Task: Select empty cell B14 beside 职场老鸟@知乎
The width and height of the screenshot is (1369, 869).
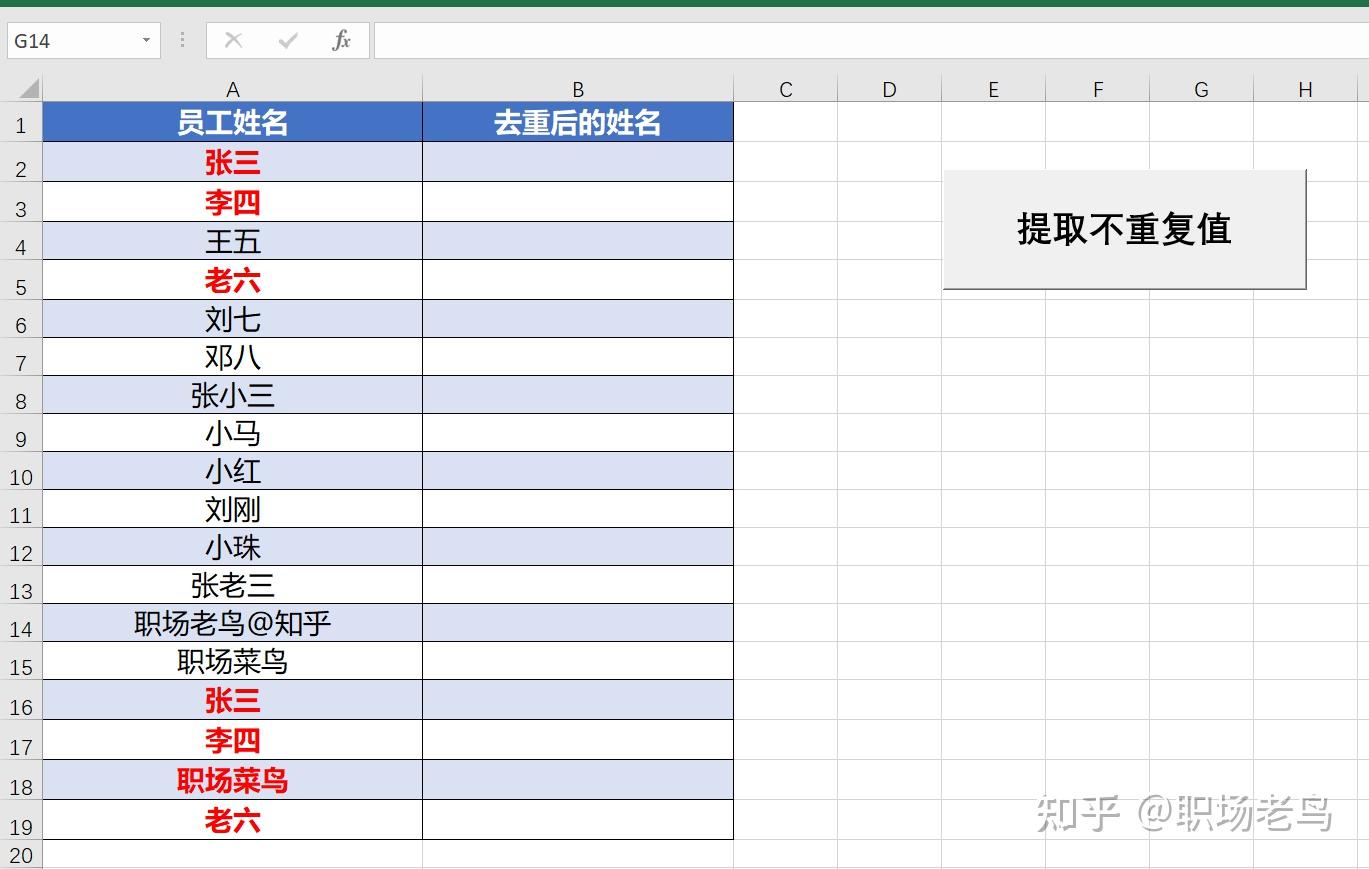Action: 578,623
